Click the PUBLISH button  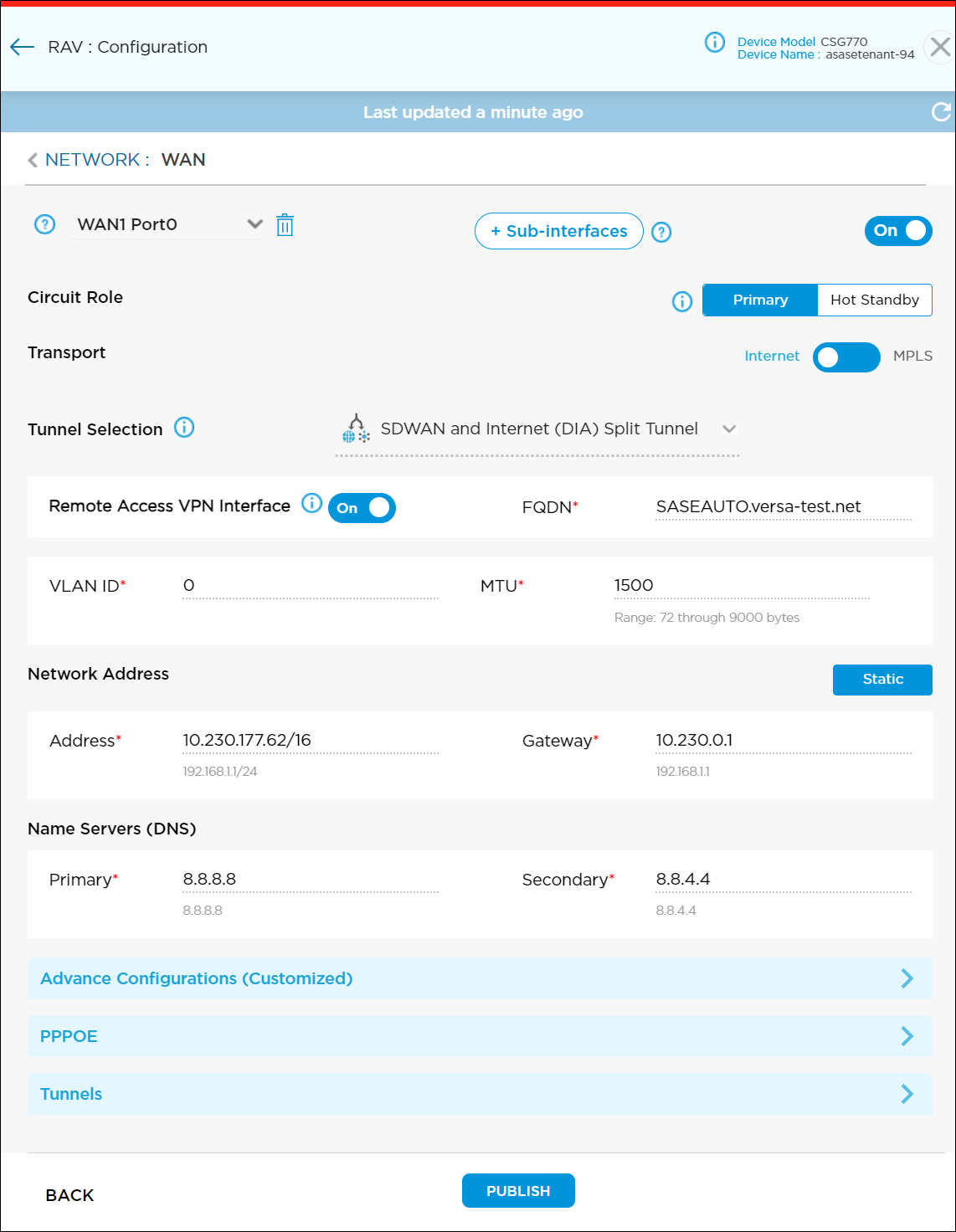(518, 1191)
